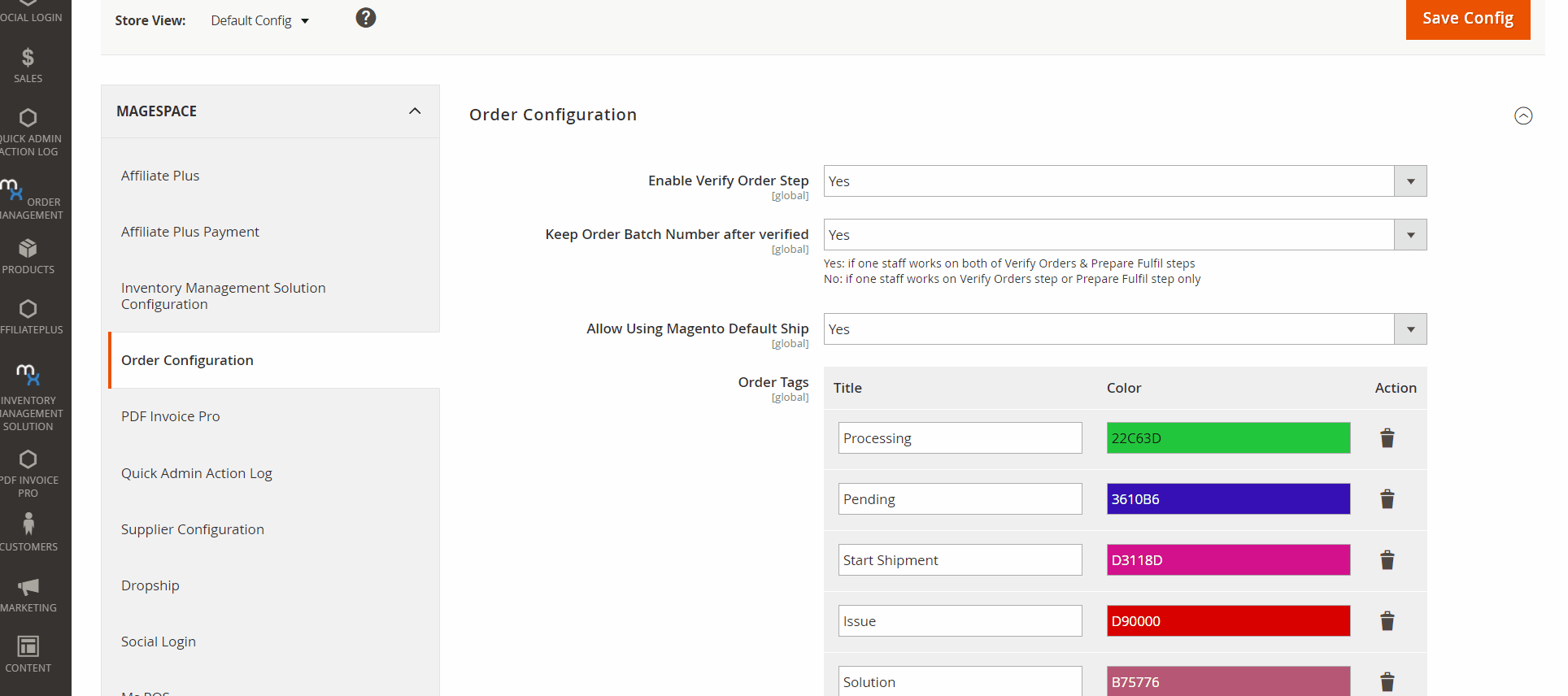Click the Issue title input field

click(x=960, y=621)
